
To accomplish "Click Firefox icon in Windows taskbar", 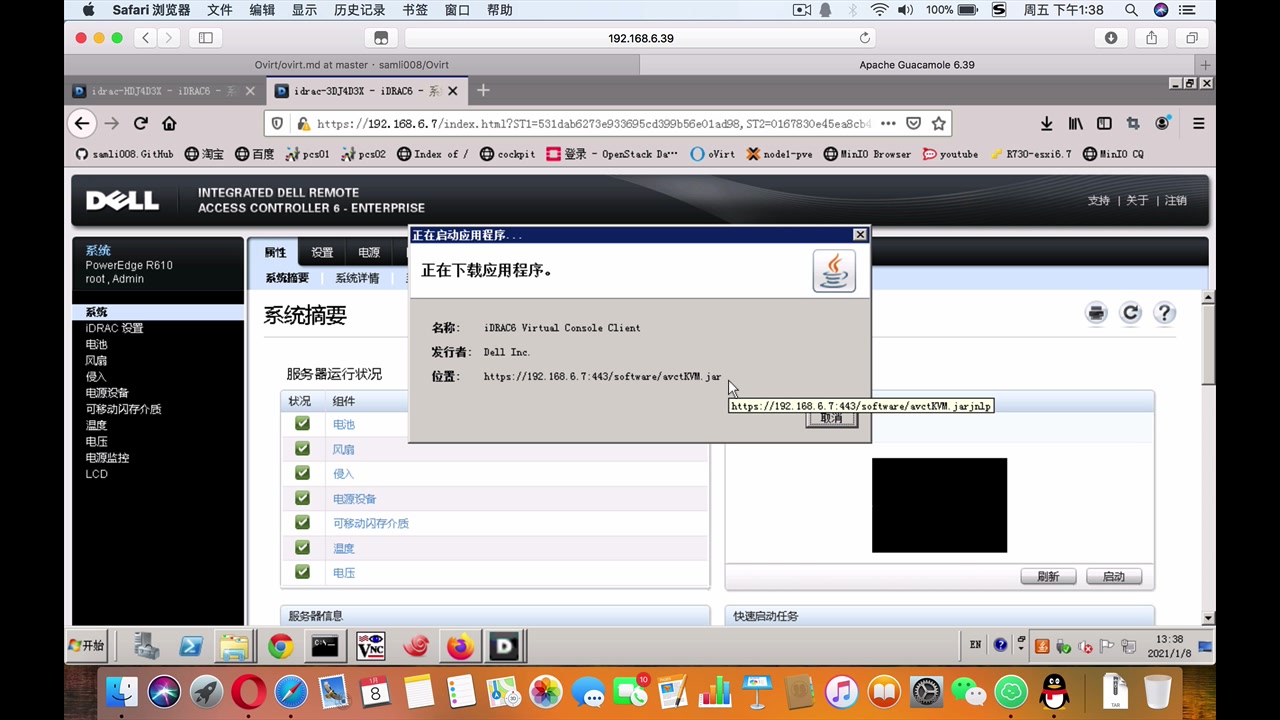I will click(x=460, y=646).
